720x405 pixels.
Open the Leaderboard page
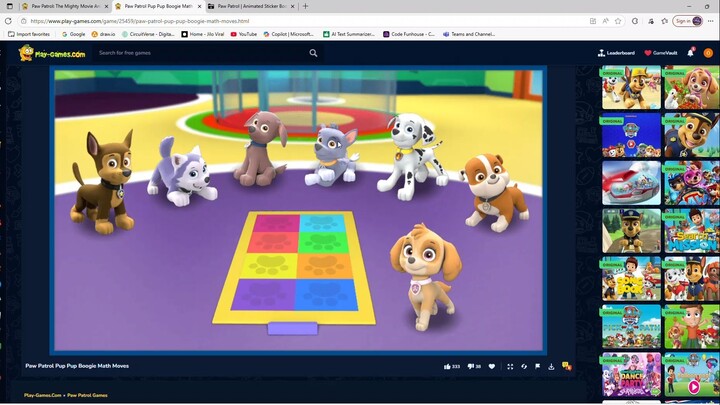[616, 53]
